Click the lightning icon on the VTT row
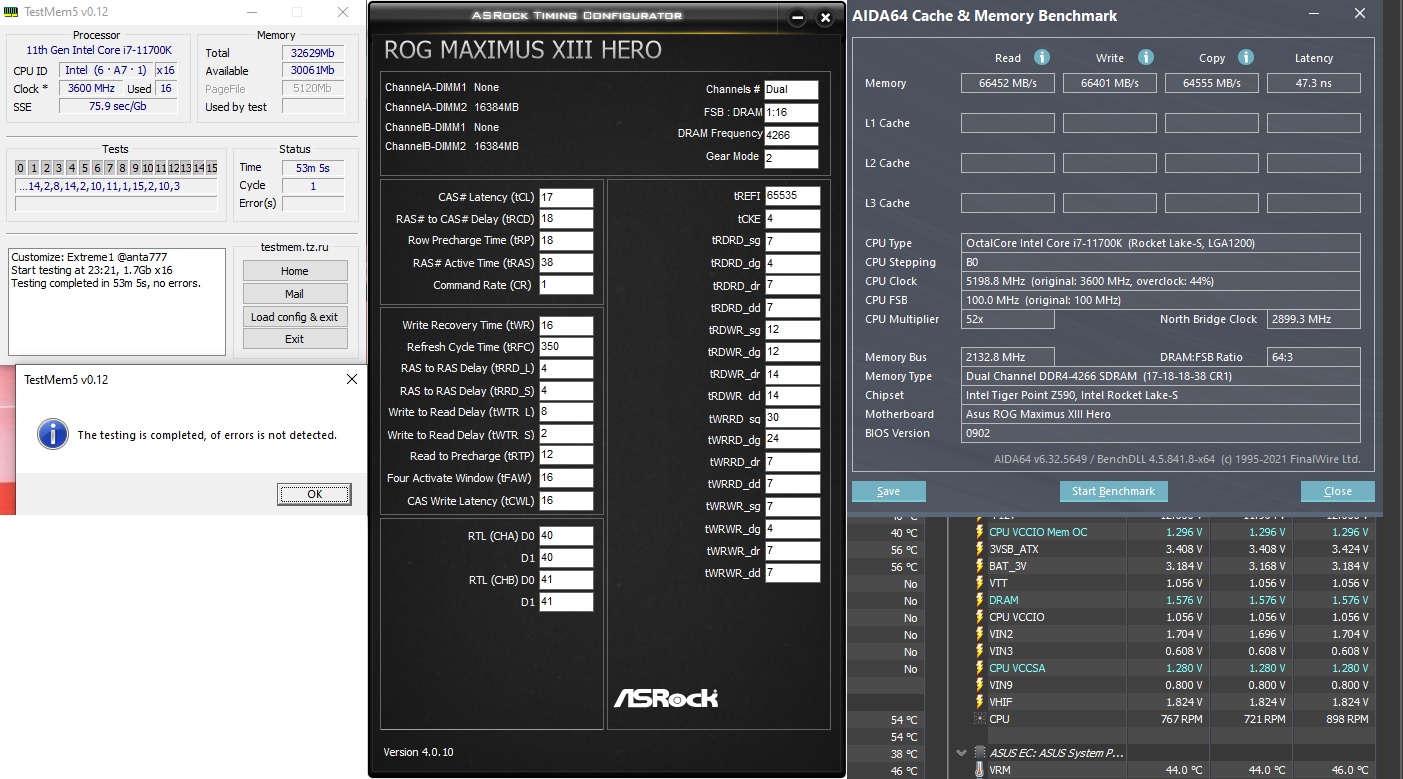 (x=979, y=583)
